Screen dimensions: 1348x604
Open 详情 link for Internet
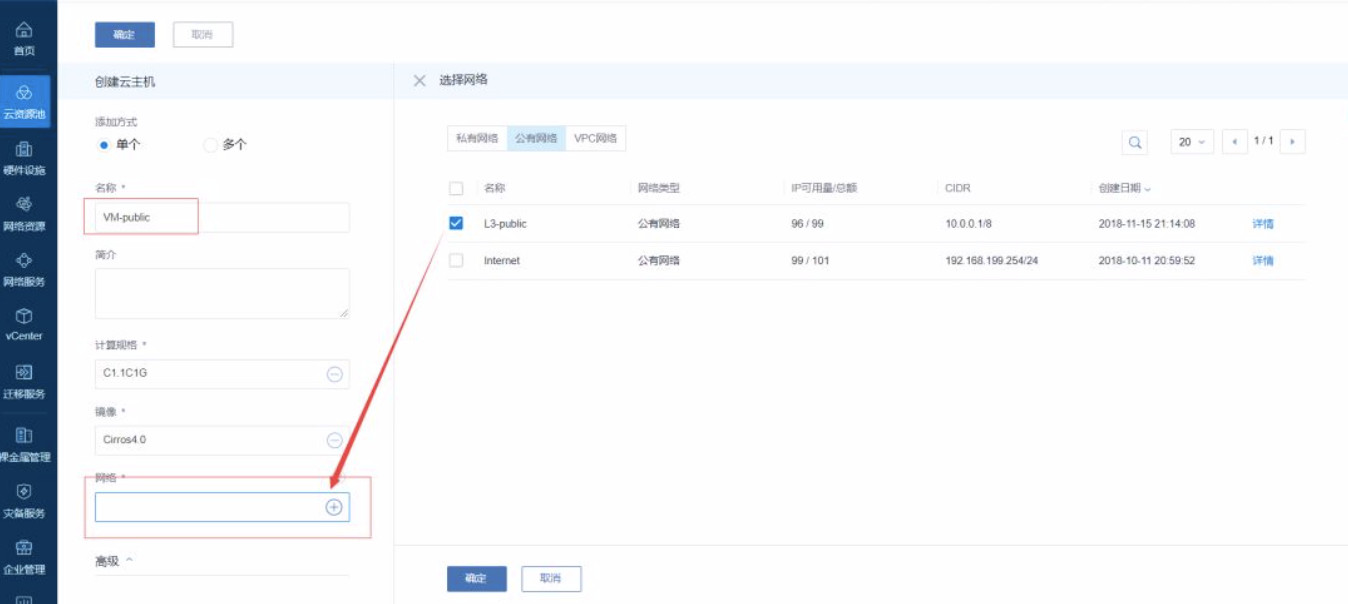pyautogui.click(x=1263, y=261)
